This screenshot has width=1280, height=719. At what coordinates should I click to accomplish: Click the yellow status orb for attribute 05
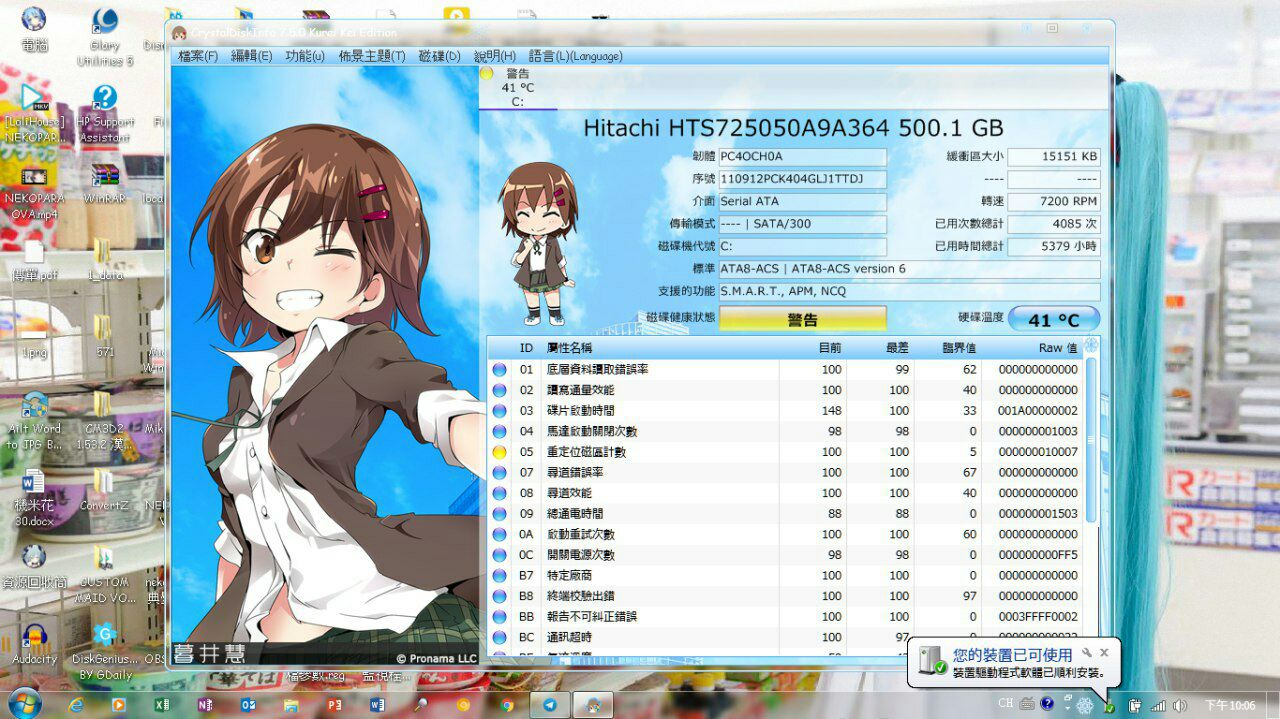499,452
